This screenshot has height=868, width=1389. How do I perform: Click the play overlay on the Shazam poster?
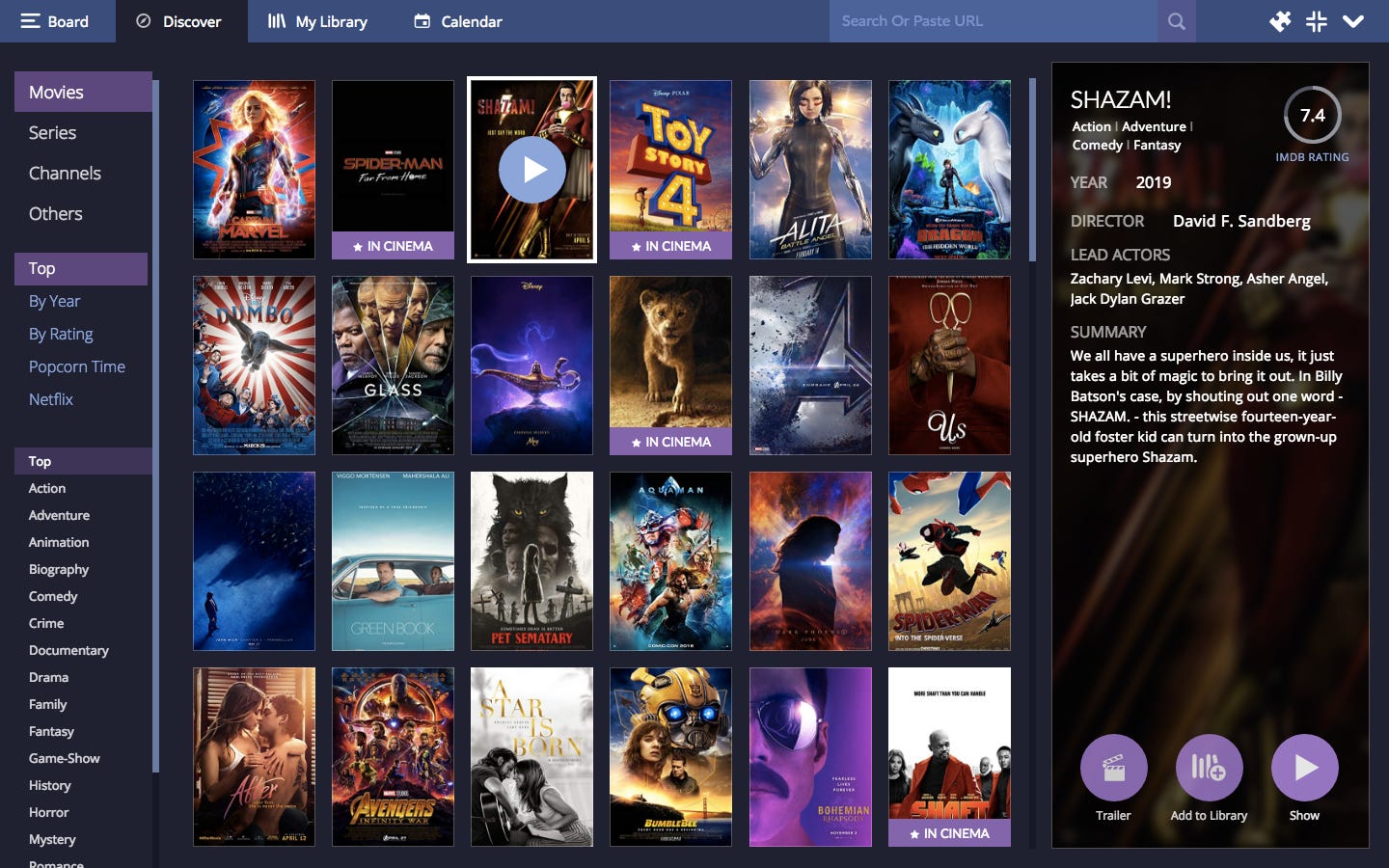click(x=531, y=169)
